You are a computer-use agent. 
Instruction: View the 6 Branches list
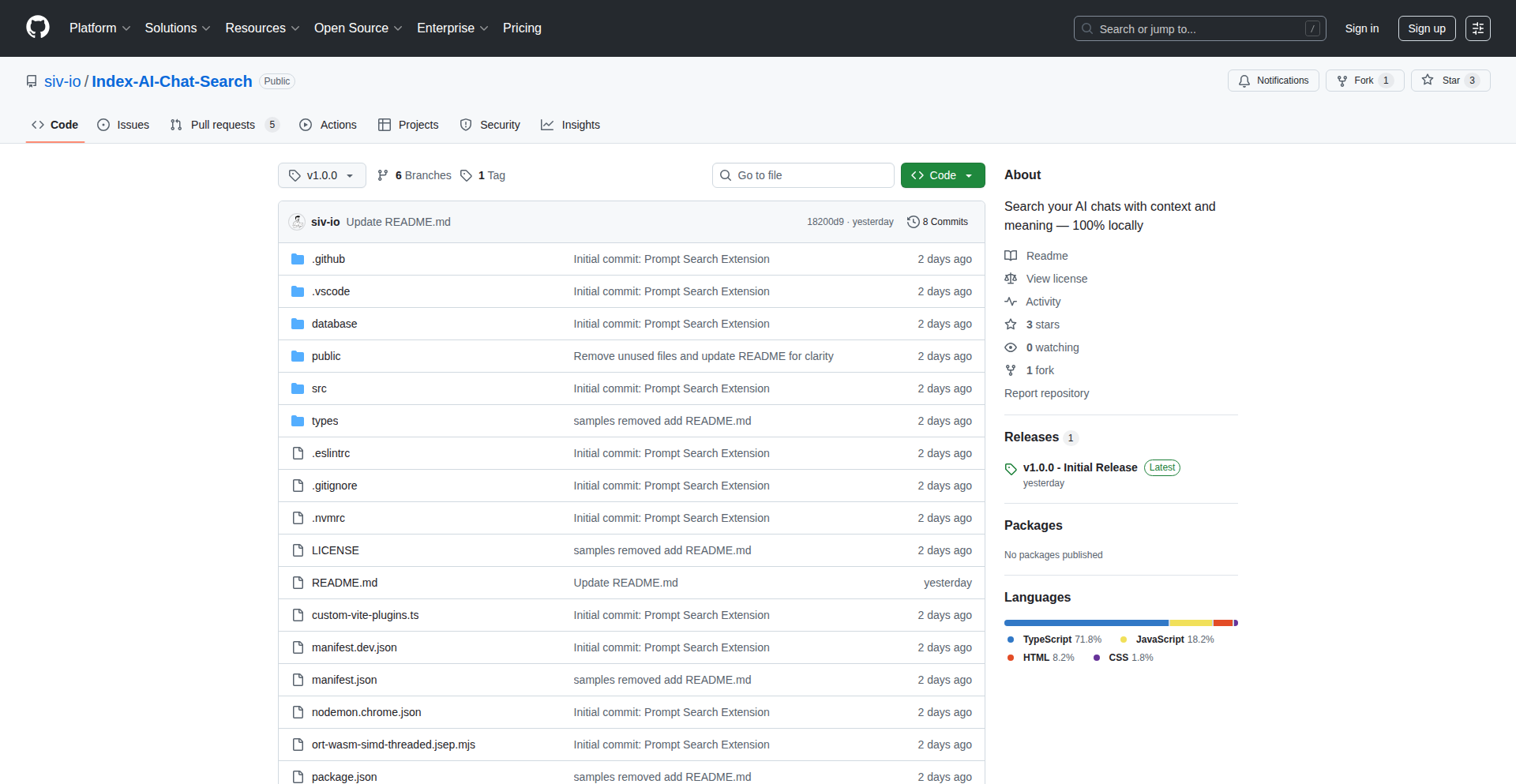pos(415,175)
